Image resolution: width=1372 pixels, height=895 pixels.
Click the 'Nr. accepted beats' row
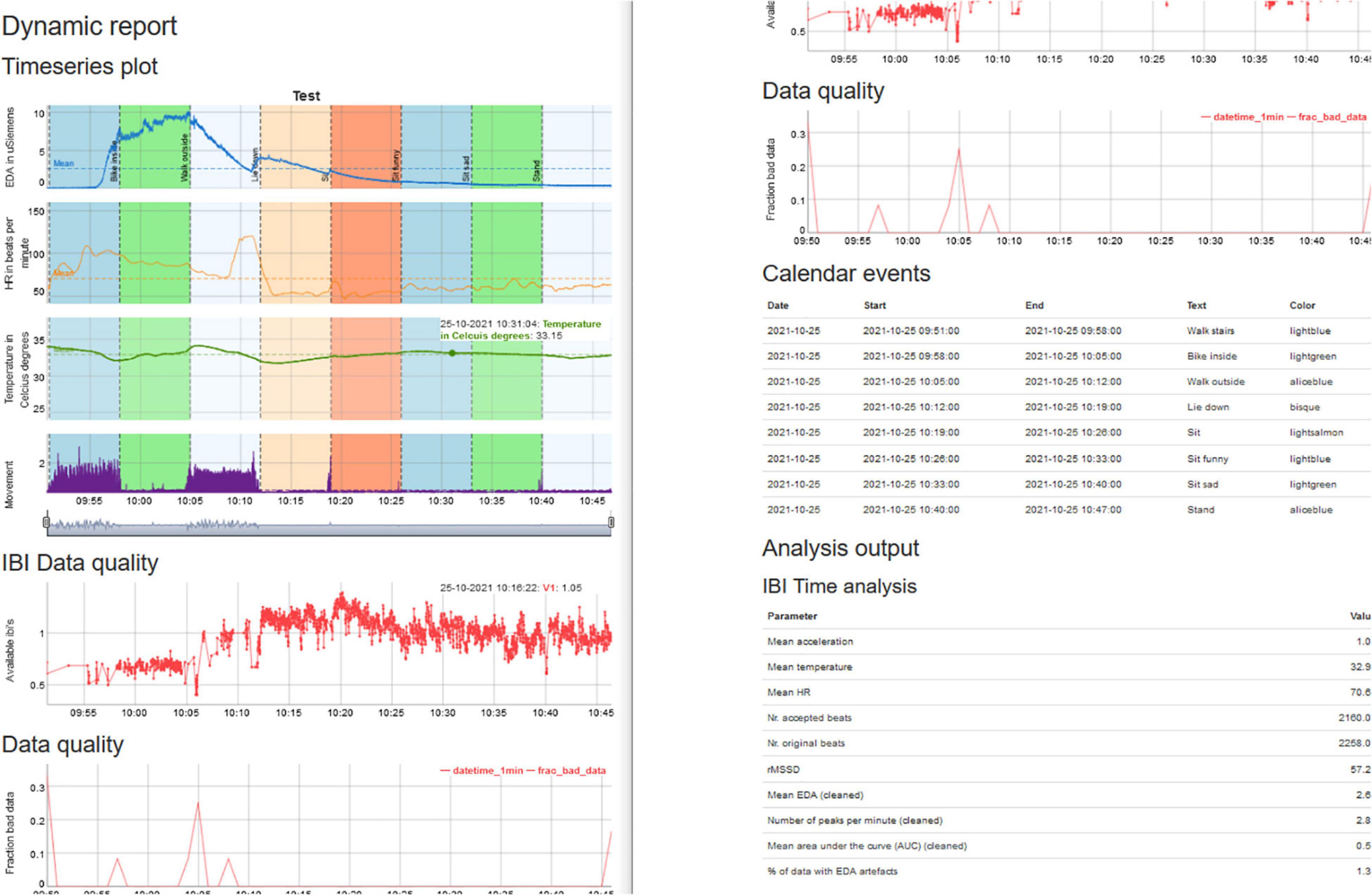point(1067,717)
